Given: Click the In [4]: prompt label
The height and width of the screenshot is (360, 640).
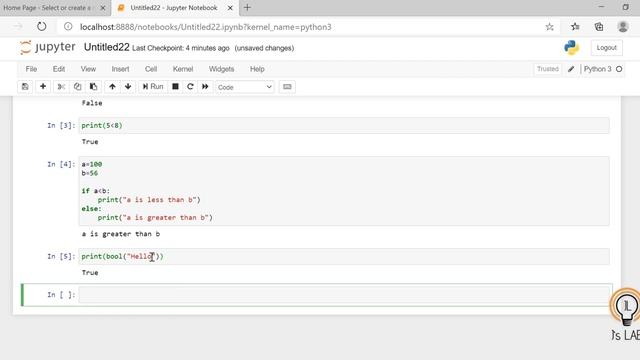Looking at the screenshot, I should [61, 164].
